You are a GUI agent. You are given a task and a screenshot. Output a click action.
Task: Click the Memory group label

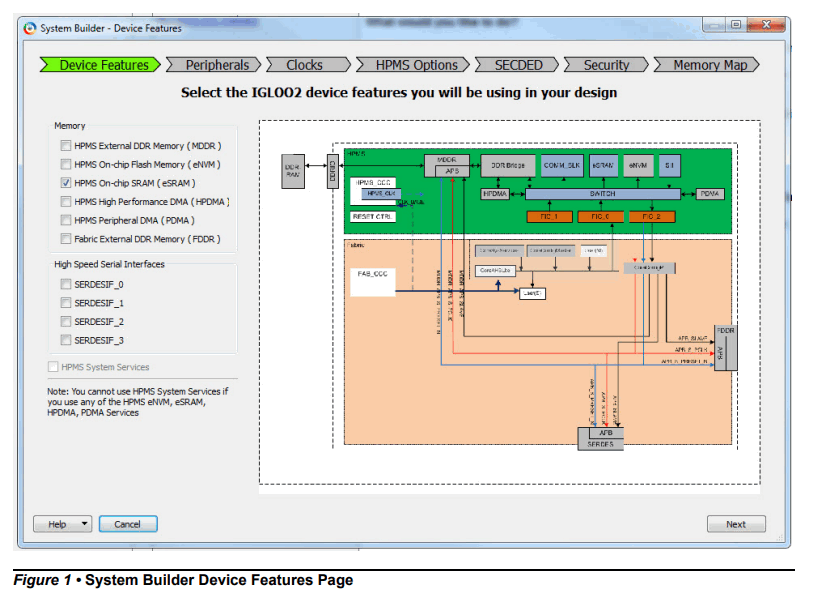(x=70, y=126)
